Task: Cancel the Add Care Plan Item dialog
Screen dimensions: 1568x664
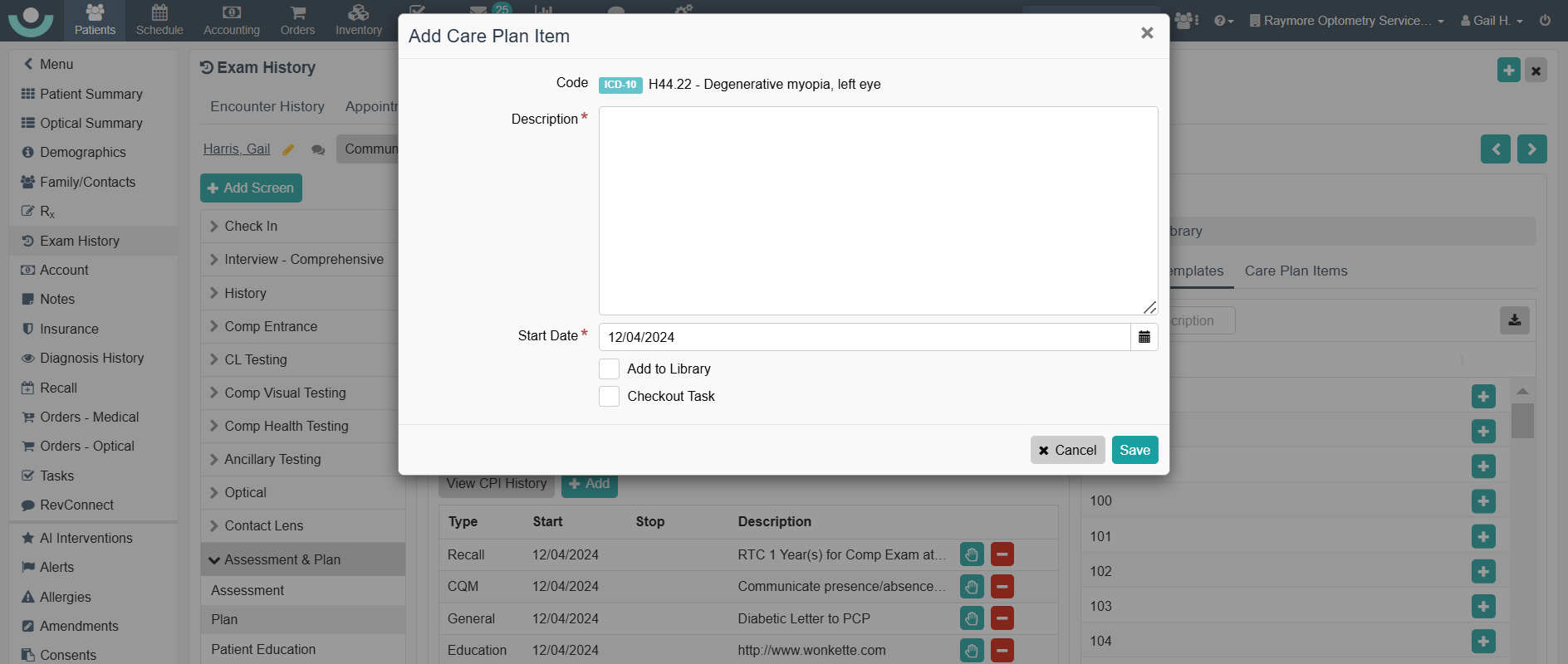Action: click(1067, 450)
